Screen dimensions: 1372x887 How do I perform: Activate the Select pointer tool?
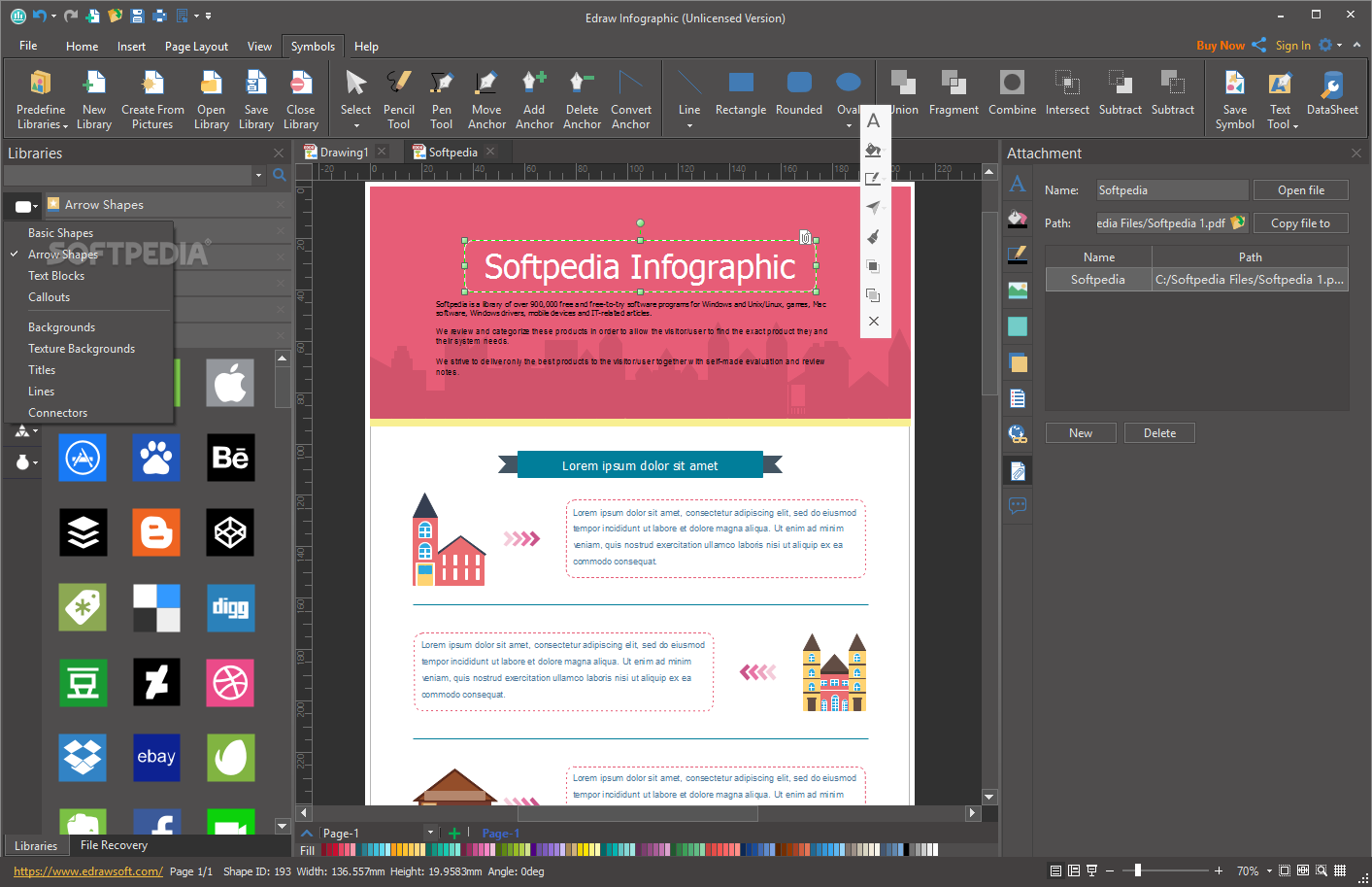pos(355,99)
